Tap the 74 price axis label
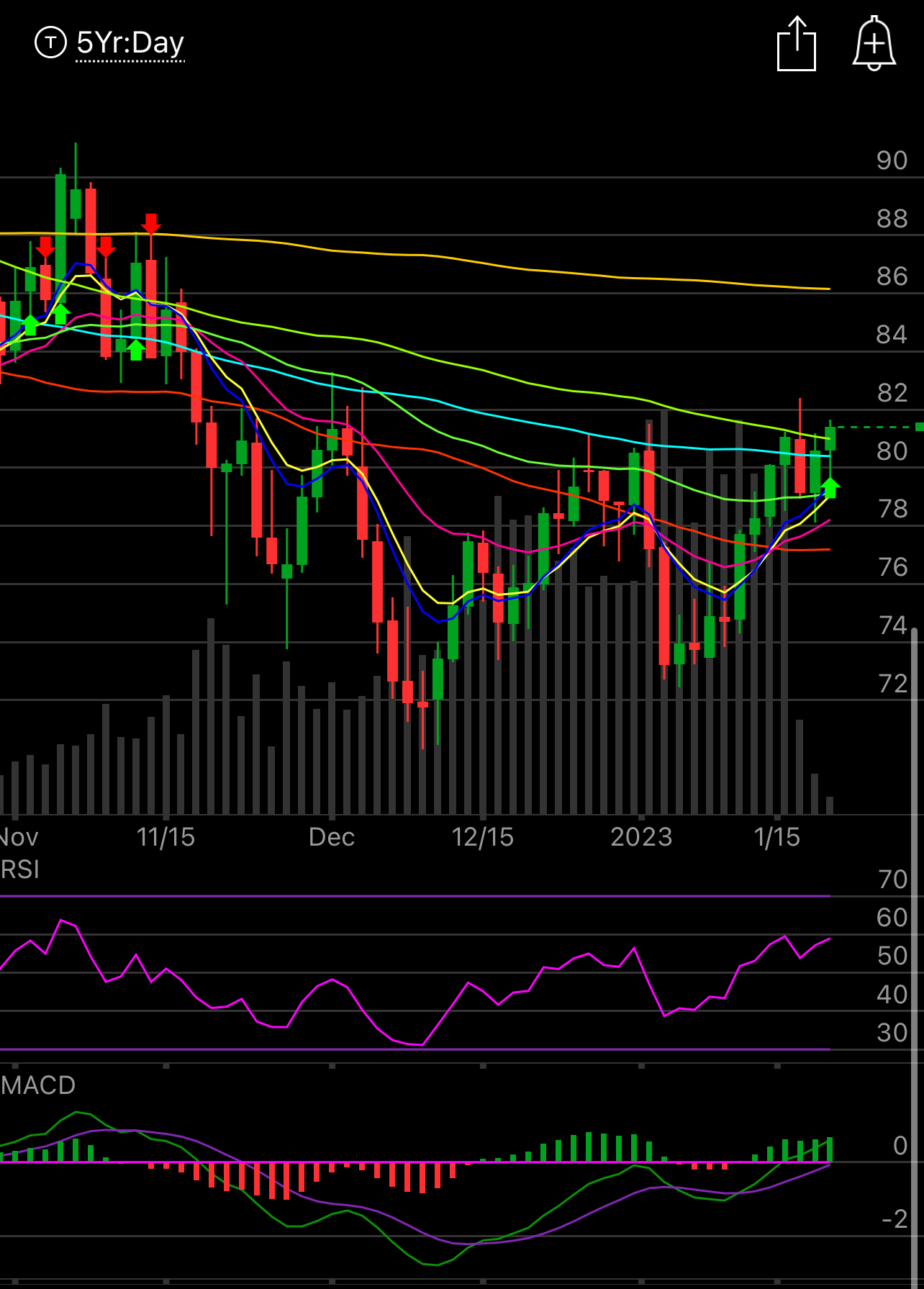Image resolution: width=924 pixels, height=1289 pixels. (892, 625)
